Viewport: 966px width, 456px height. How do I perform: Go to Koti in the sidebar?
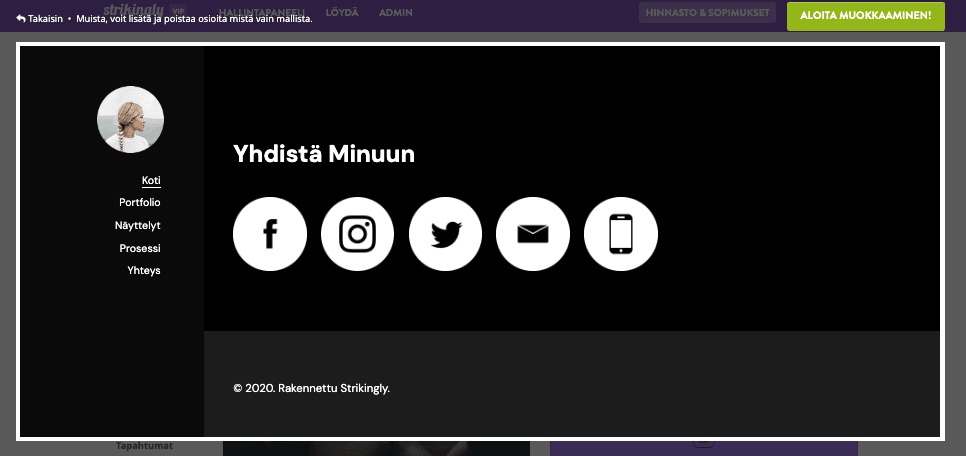[151, 181]
